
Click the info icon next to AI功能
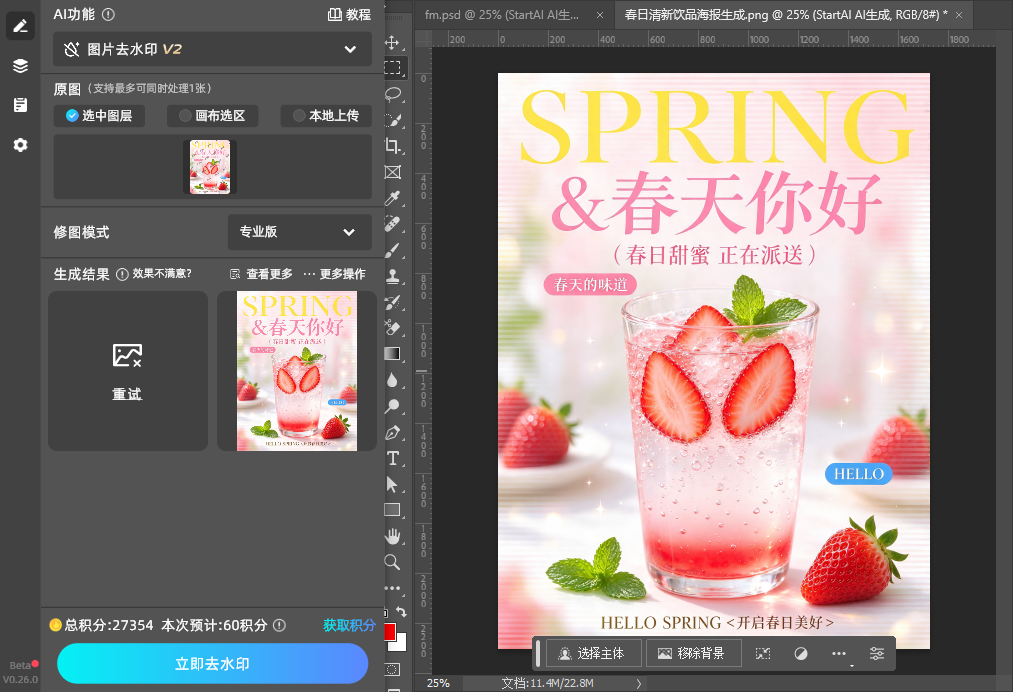[109, 14]
